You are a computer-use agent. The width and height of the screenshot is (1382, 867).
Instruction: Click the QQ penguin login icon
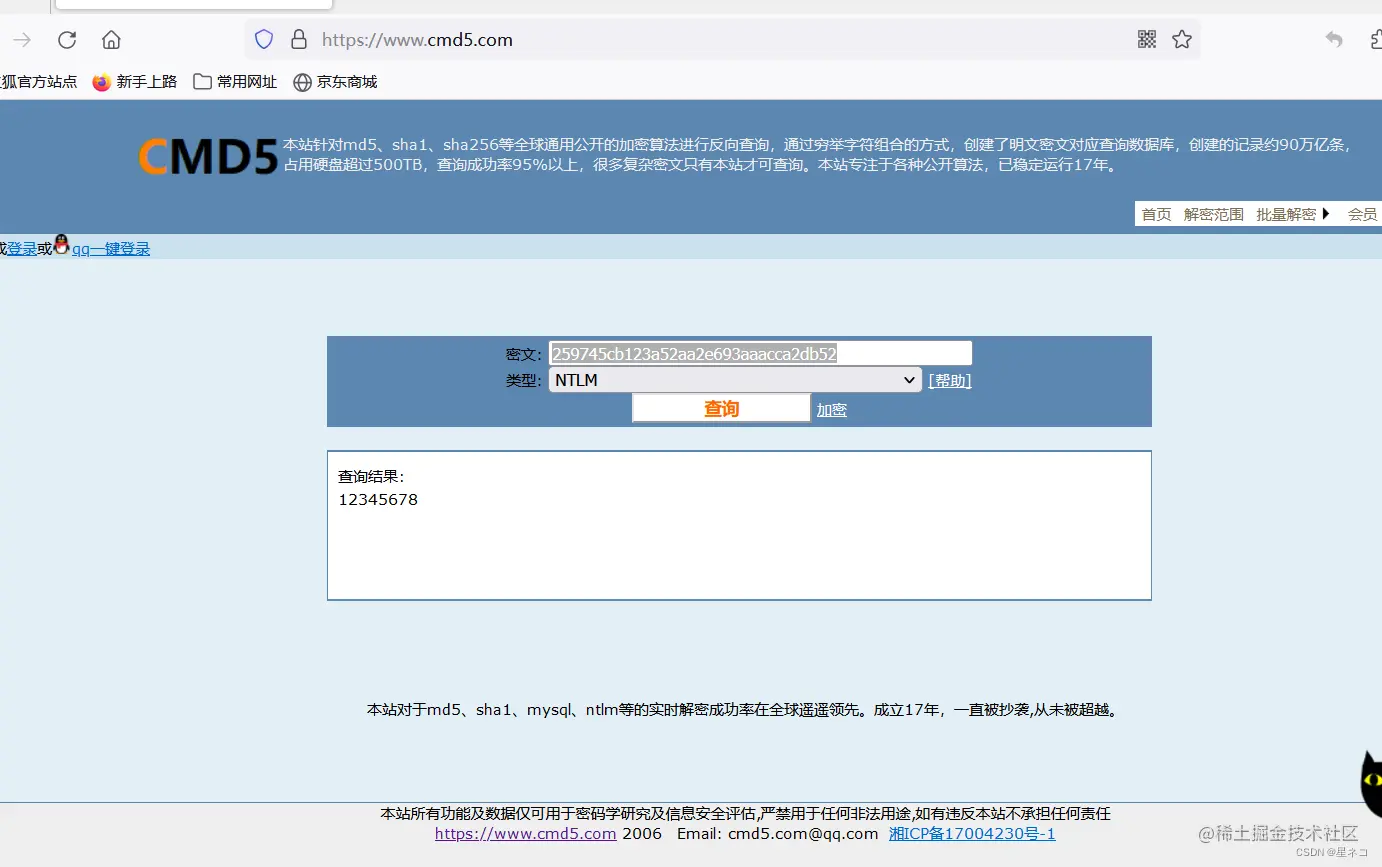coord(61,245)
